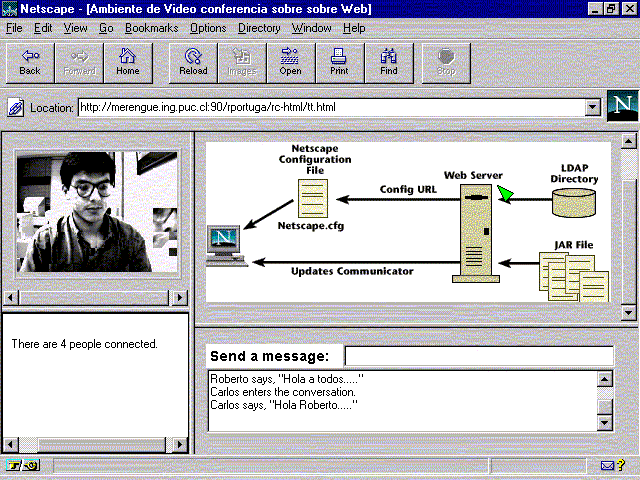The image size is (640, 480).
Task: Minimize the Netscape window
Action: [x=596, y=9]
